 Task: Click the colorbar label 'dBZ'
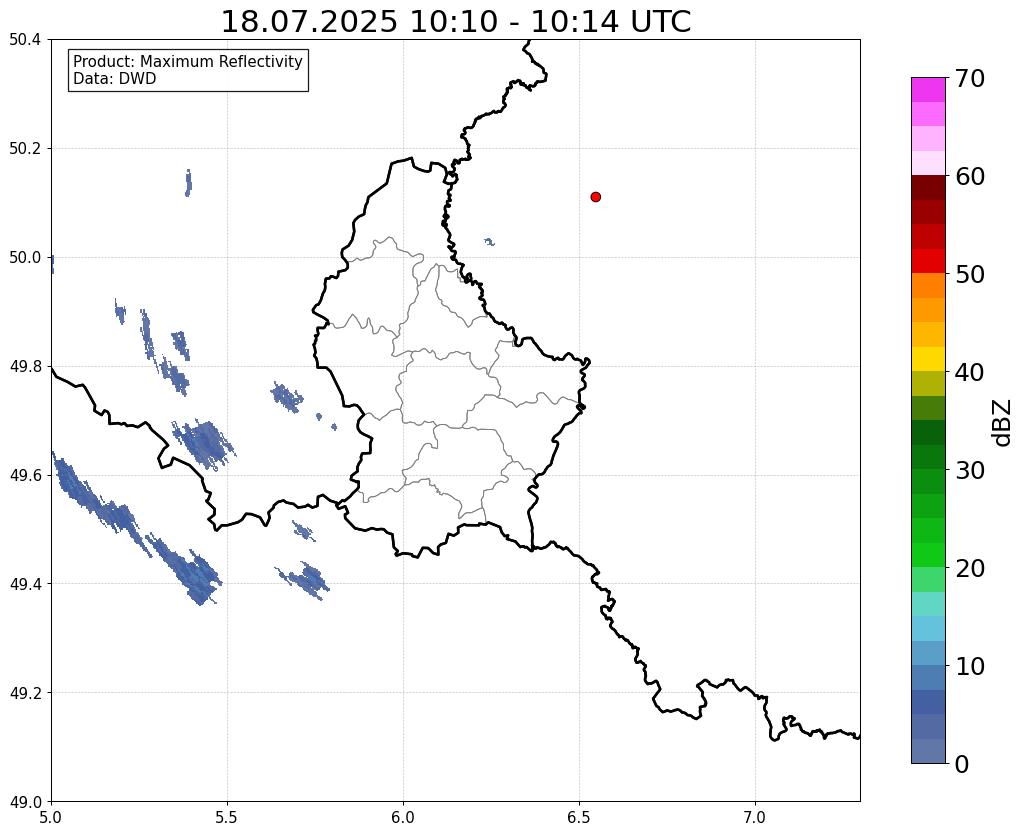(x=1002, y=423)
